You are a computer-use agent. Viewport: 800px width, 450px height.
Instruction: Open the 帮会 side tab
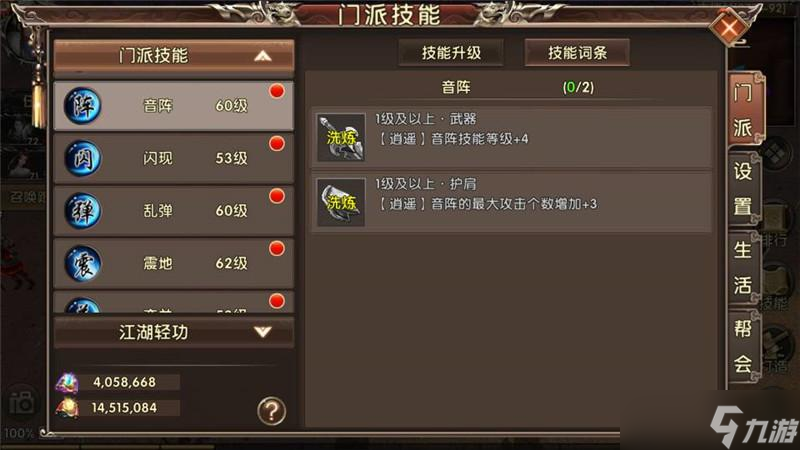coord(743,346)
